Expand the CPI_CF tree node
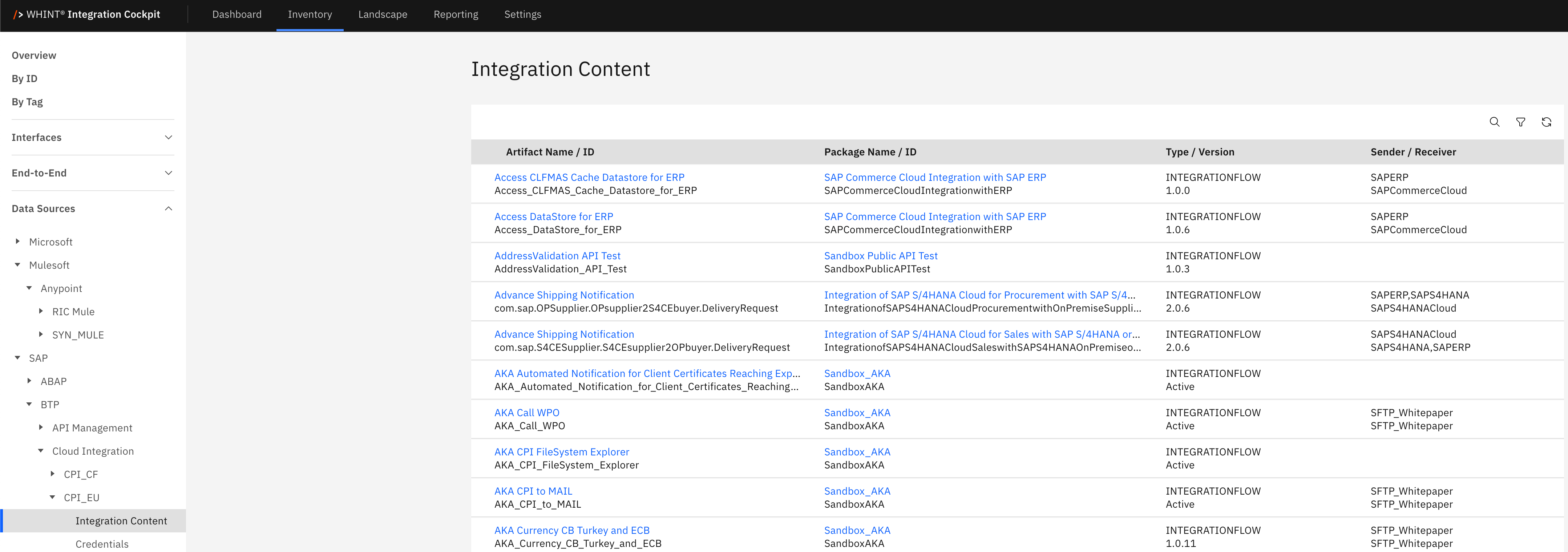The image size is (1568, 552). point(52,474)
